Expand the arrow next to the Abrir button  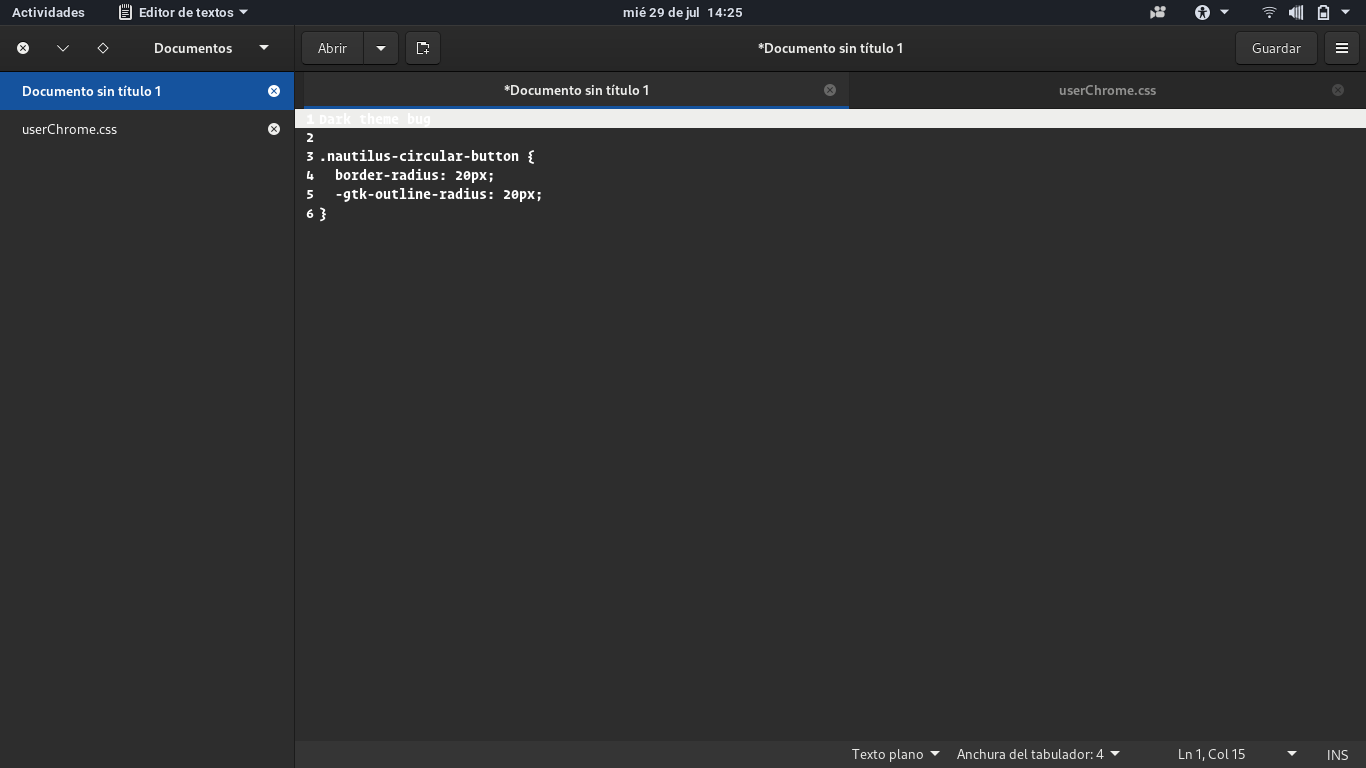pos(380,47)
